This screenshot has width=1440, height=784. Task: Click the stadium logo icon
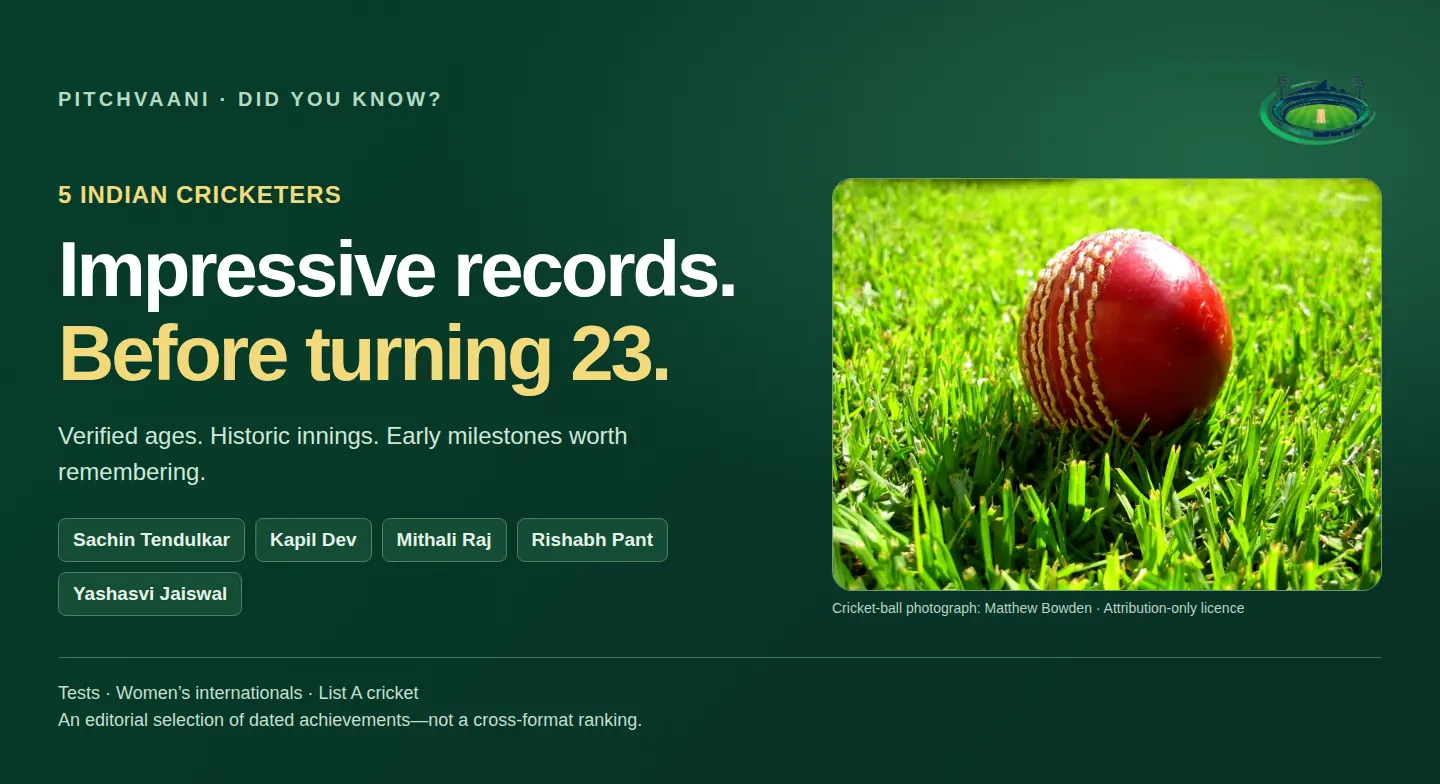click(1318, 109)
